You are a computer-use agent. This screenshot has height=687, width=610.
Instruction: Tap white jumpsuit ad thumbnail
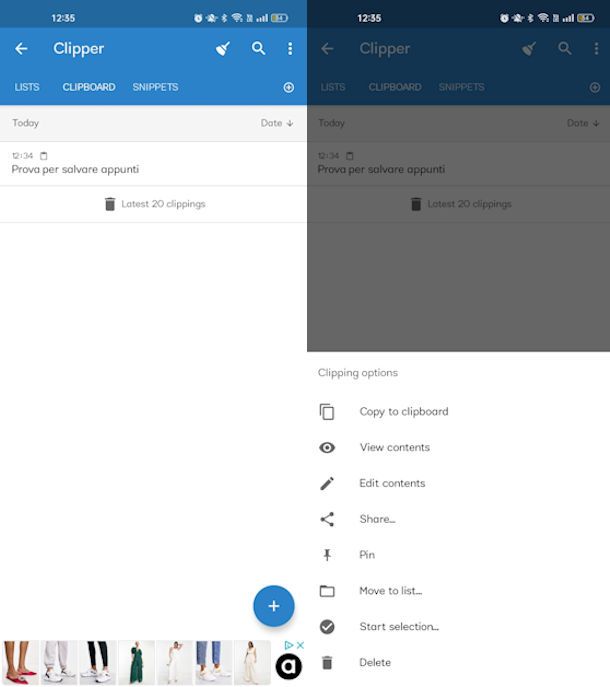[175, 662]
